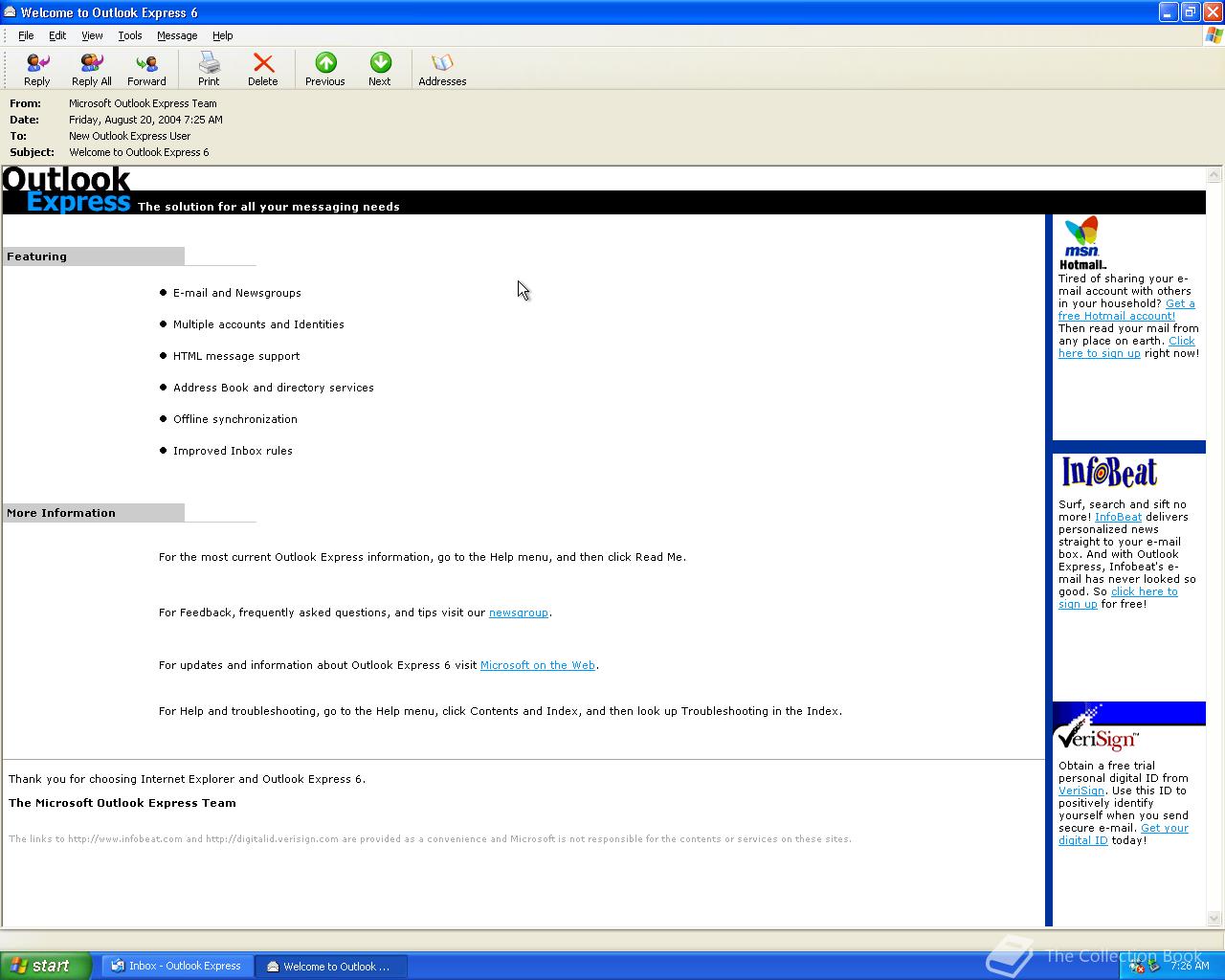The width and height of the screenshot is (1225, 980).
Task: Open the Help menu
Action: 223,35
